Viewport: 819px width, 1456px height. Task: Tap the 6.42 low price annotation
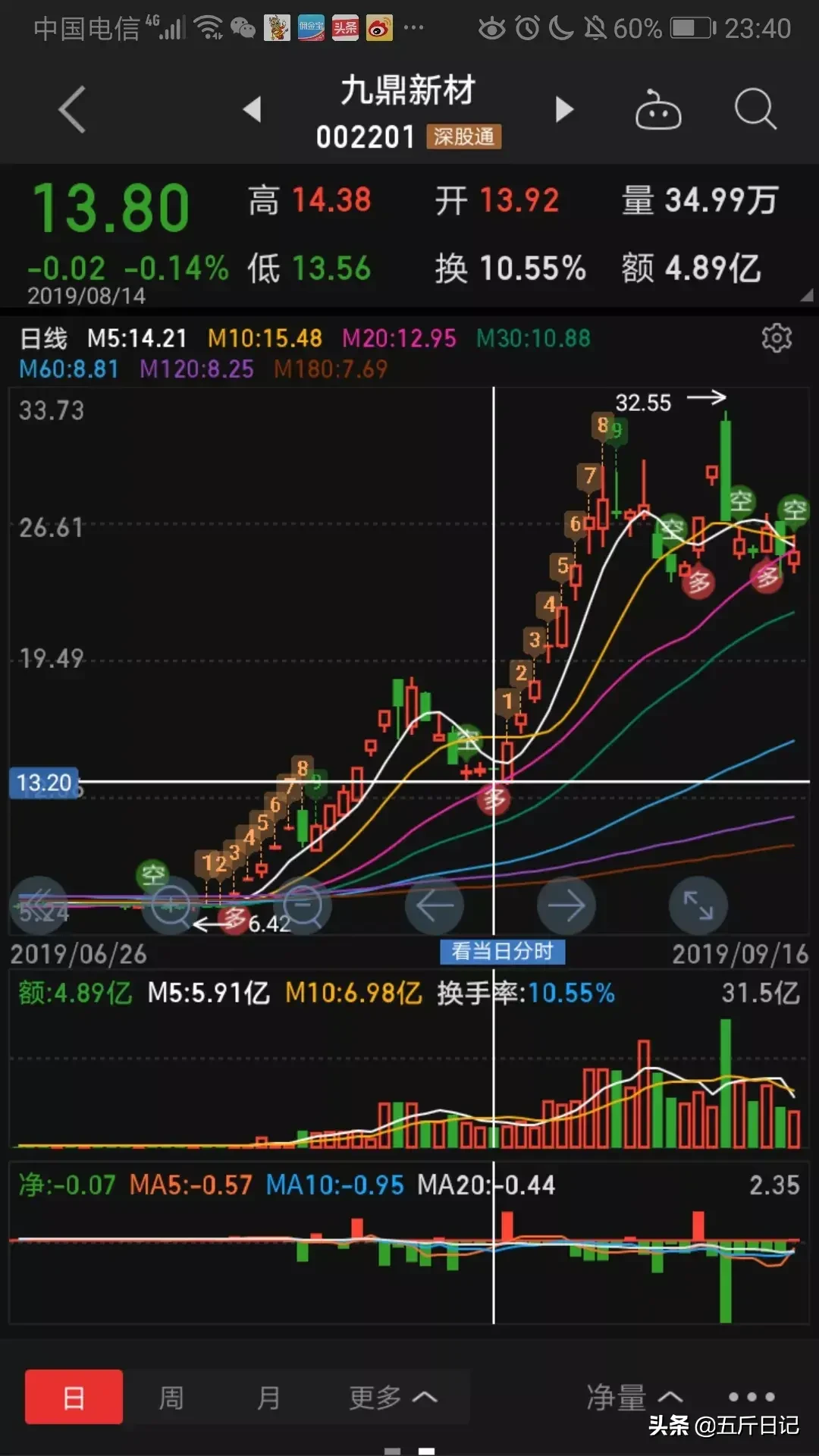[x=269, y=924]
